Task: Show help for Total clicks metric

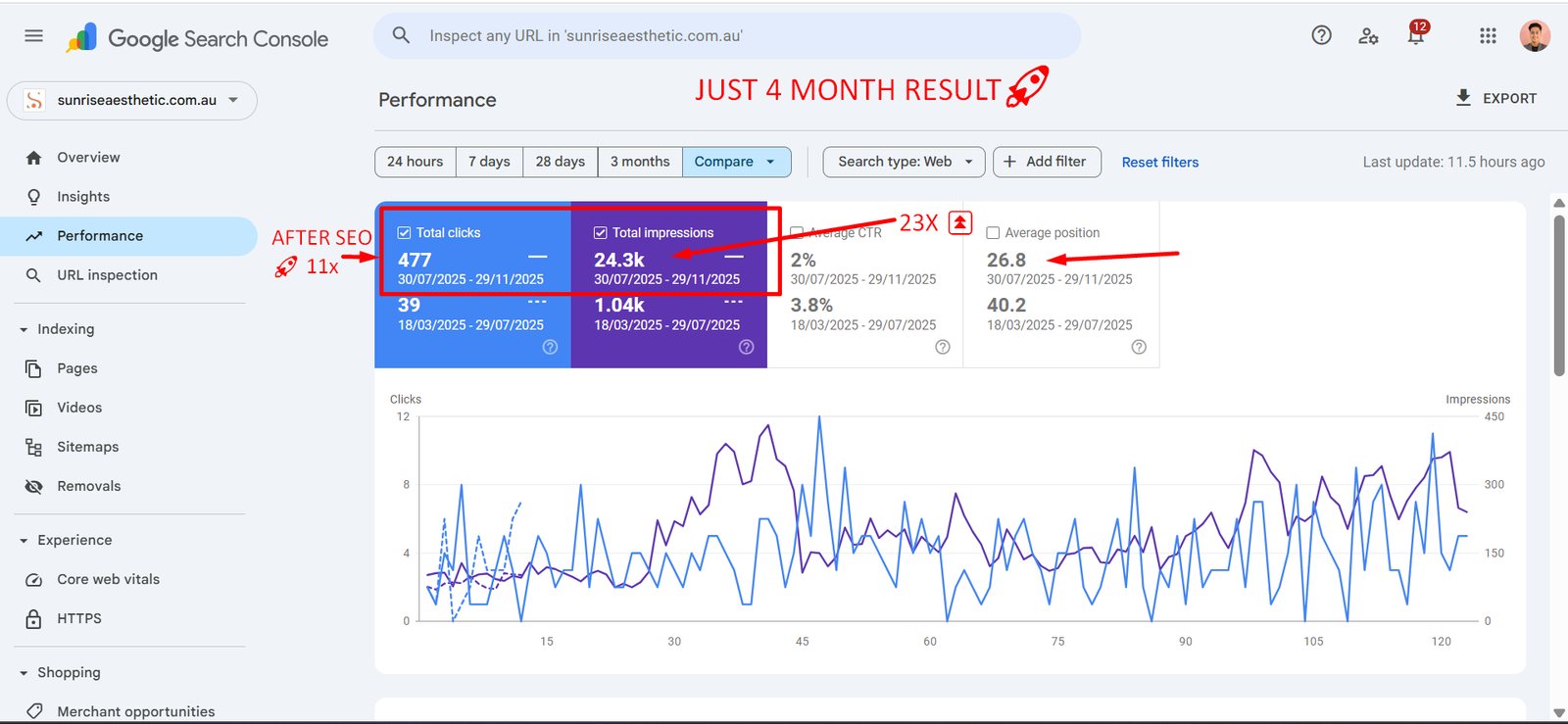Action: click(x=550, y=347)
